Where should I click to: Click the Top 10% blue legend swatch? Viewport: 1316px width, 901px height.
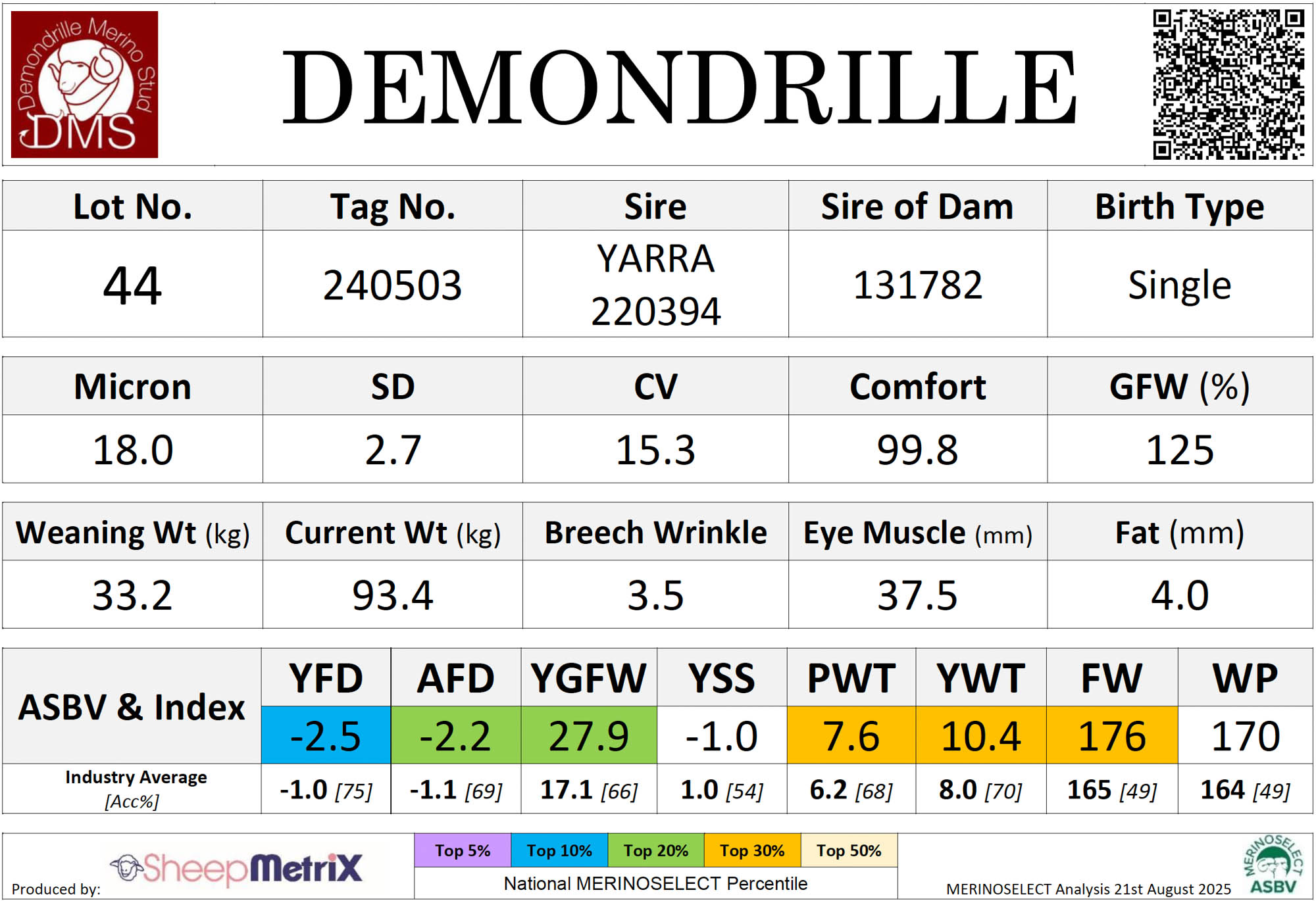(x=559, y=850)
